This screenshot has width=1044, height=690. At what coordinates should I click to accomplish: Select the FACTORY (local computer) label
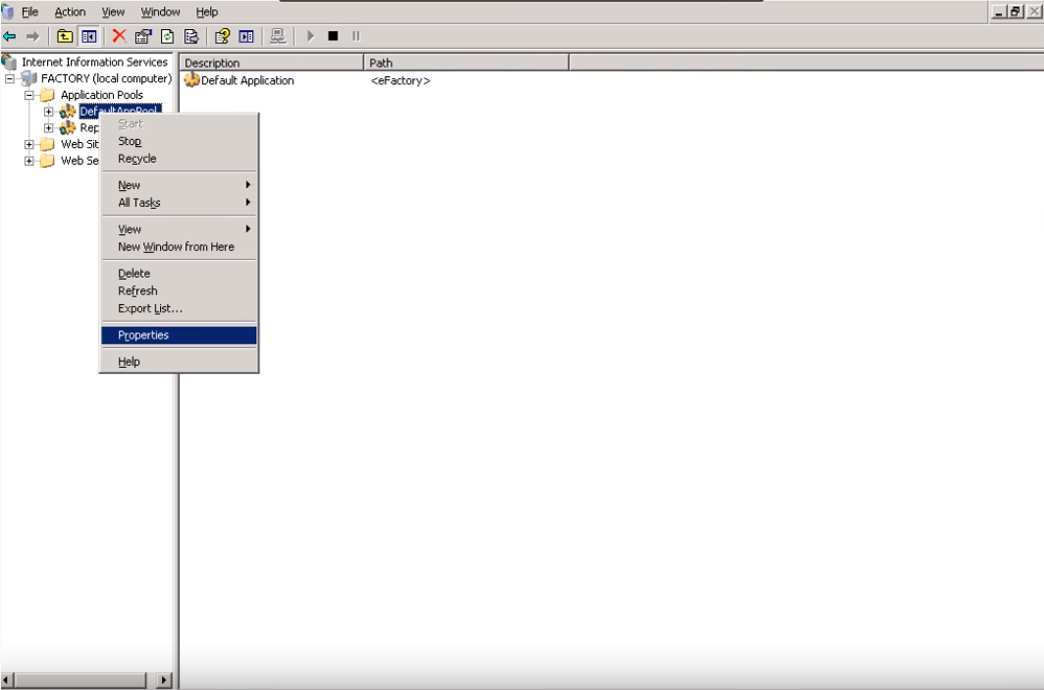point(107,79)
